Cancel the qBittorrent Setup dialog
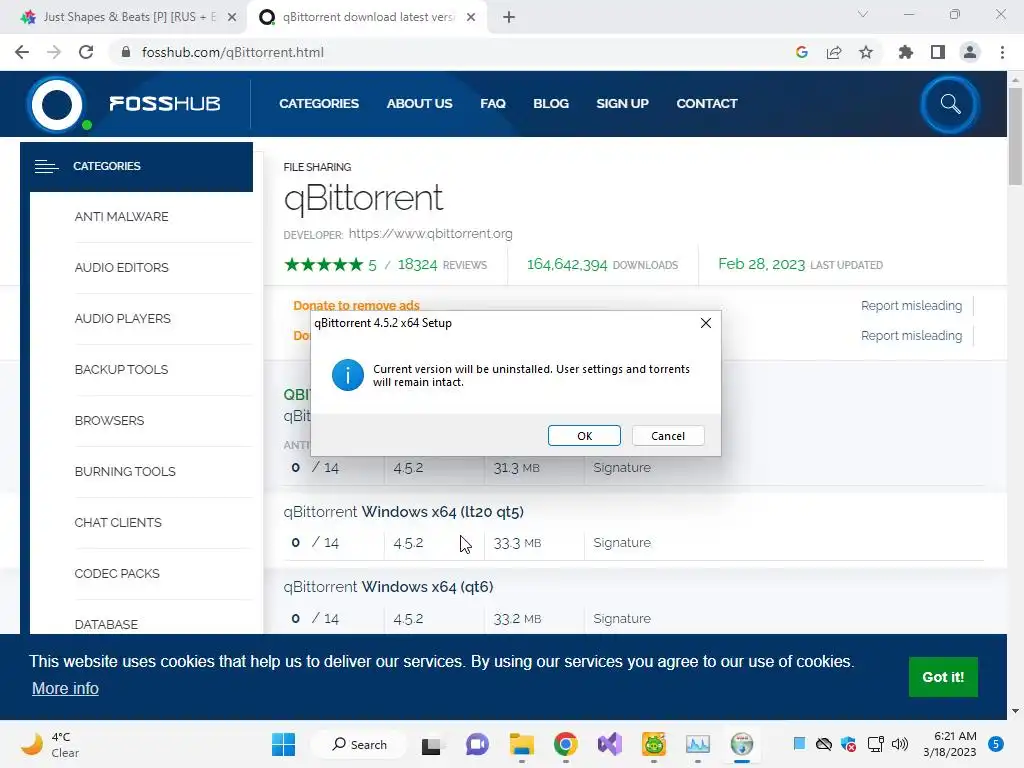The image size is (1024, 768). click(x=667, y=436)
